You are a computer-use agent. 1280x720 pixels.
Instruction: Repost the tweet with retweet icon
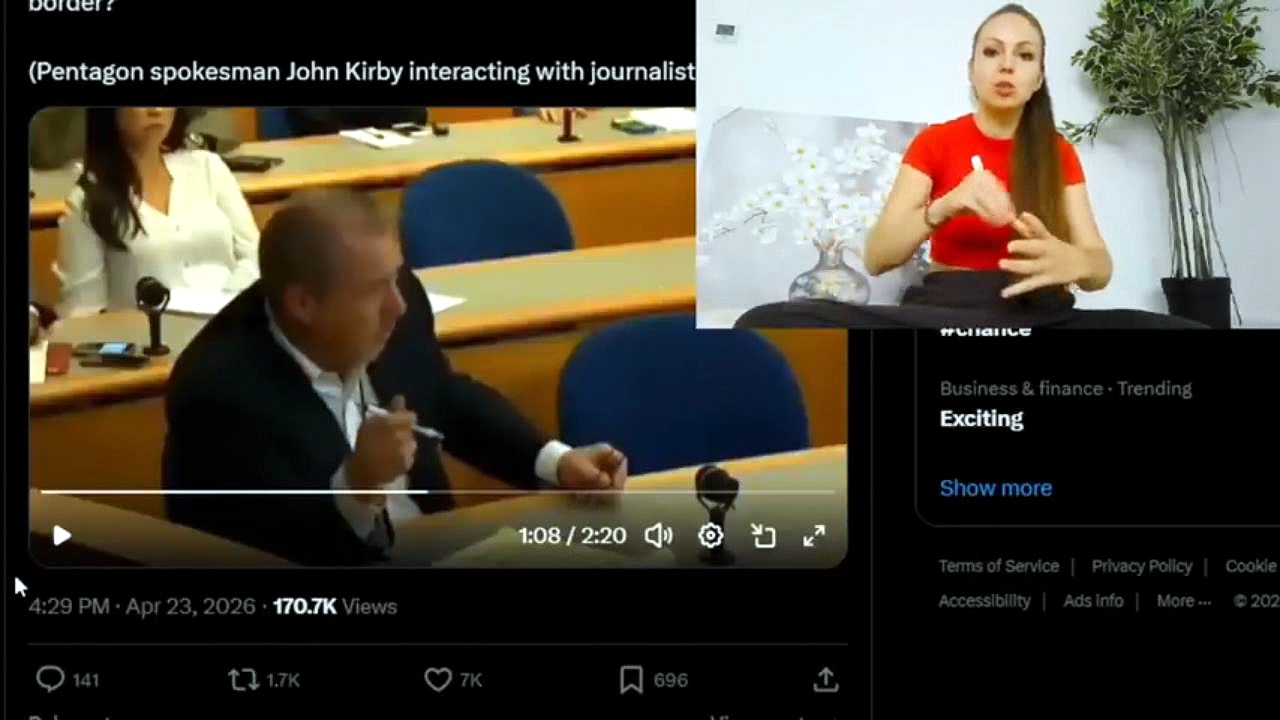click(243, 680)
